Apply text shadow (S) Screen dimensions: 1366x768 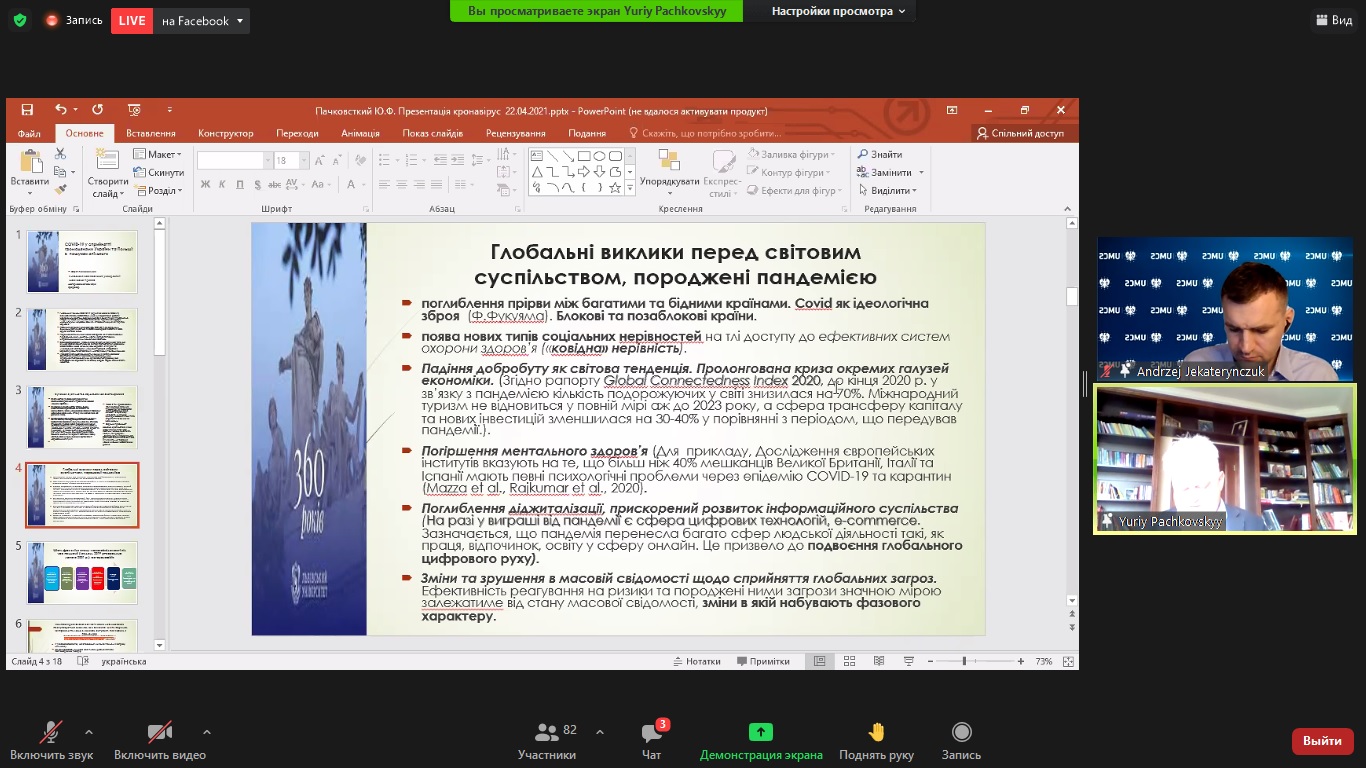[258, 184]
